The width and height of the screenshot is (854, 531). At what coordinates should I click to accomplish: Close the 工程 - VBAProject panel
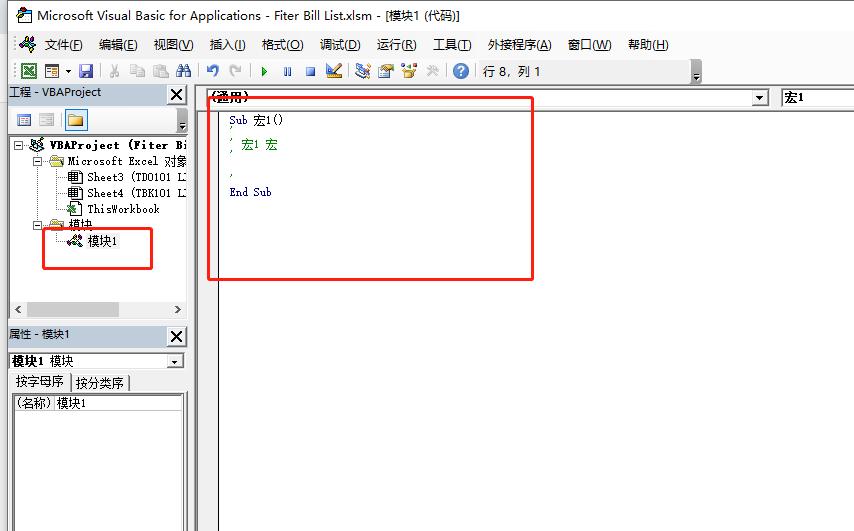tap(176, 94)
